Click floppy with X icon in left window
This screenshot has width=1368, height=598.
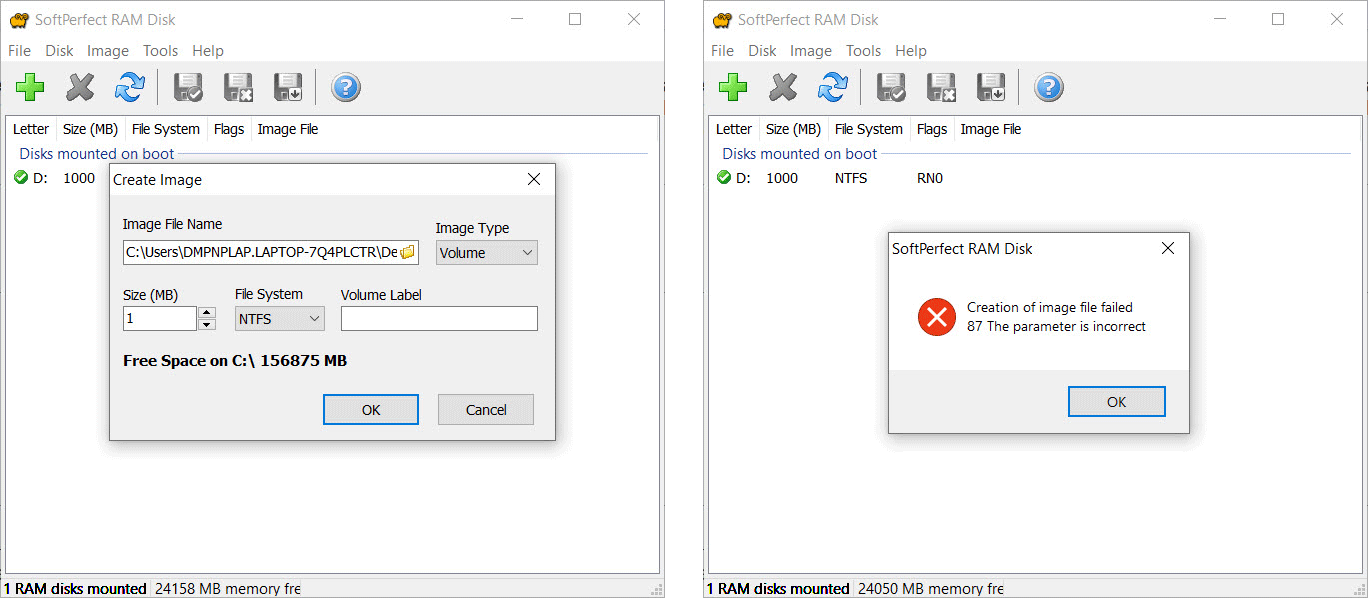238,88
